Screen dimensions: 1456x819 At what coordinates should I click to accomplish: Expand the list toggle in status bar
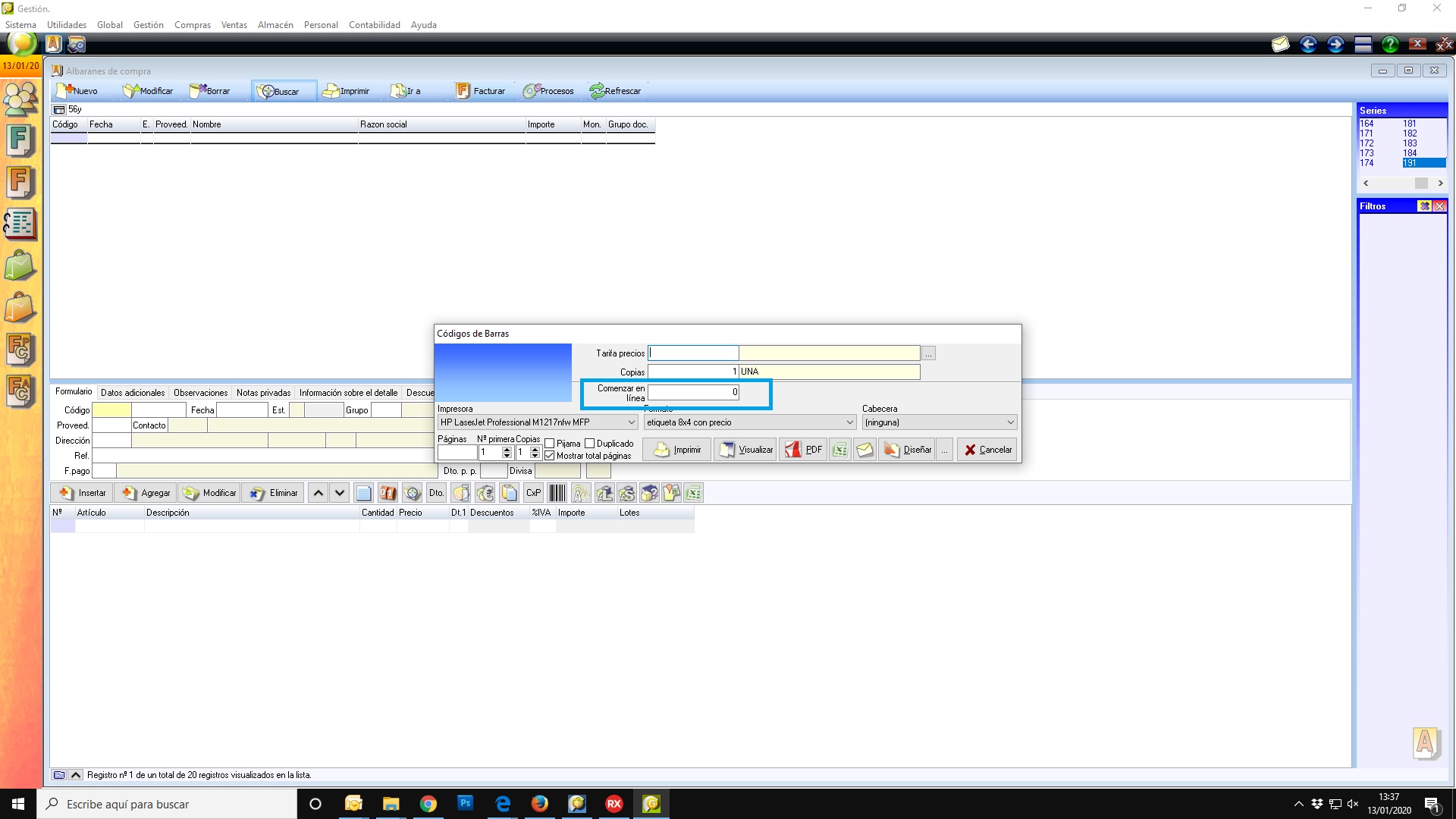tap(76, 775)
